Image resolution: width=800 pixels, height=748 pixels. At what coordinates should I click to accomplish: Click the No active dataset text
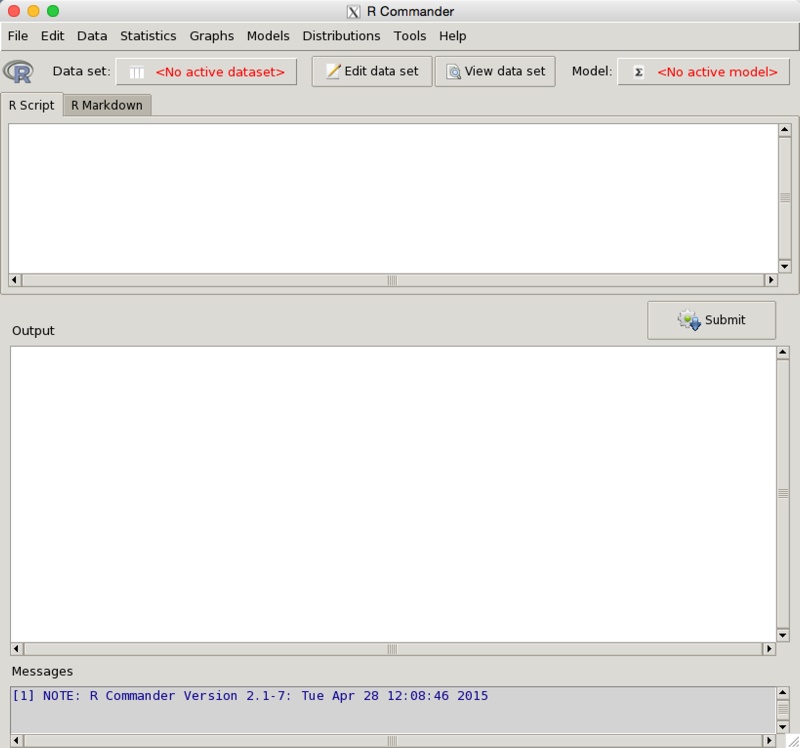220,72
